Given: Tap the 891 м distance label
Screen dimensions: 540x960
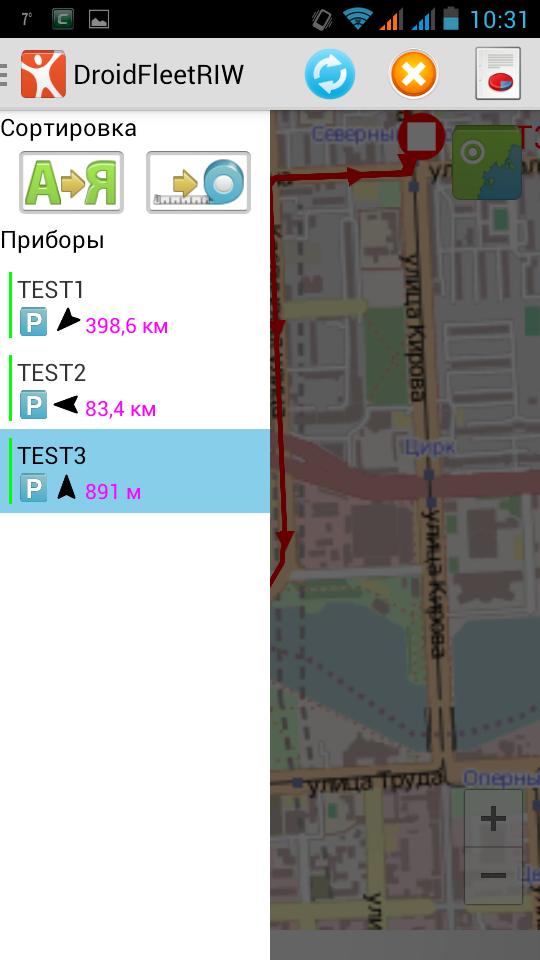Looking at the screenshot, I should coord(113,492).
